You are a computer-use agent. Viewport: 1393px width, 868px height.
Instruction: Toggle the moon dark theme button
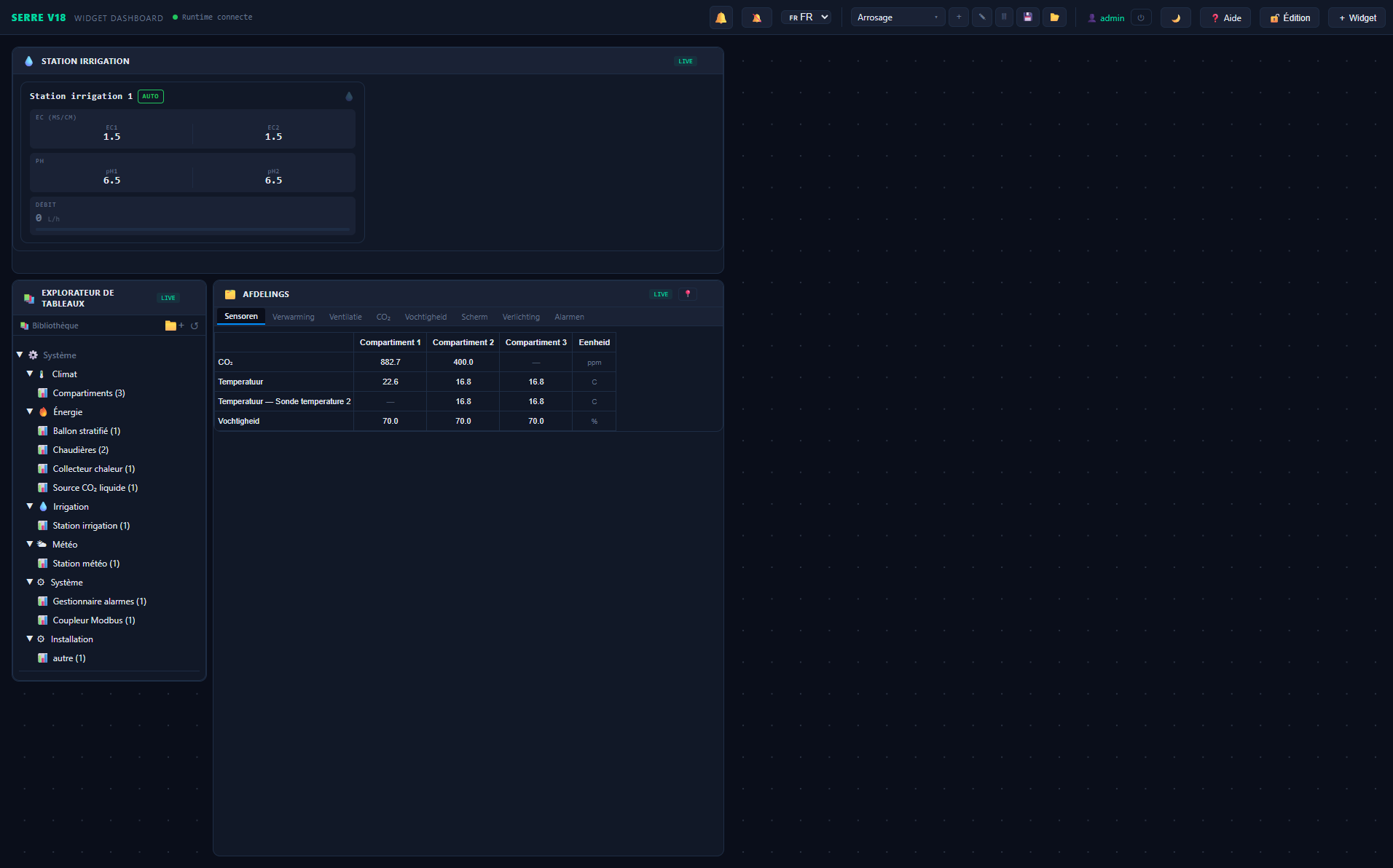click(x=1175, y=17)
